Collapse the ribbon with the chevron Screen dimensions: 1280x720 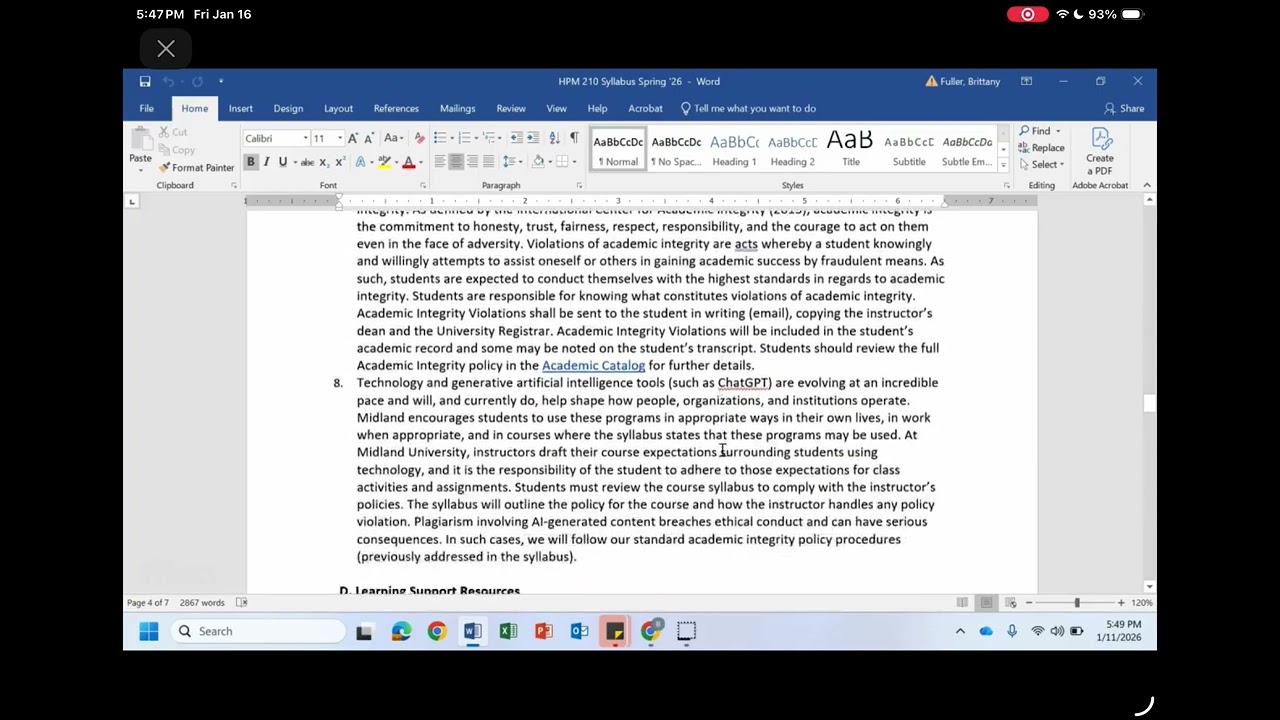[x=1147, y=185]
